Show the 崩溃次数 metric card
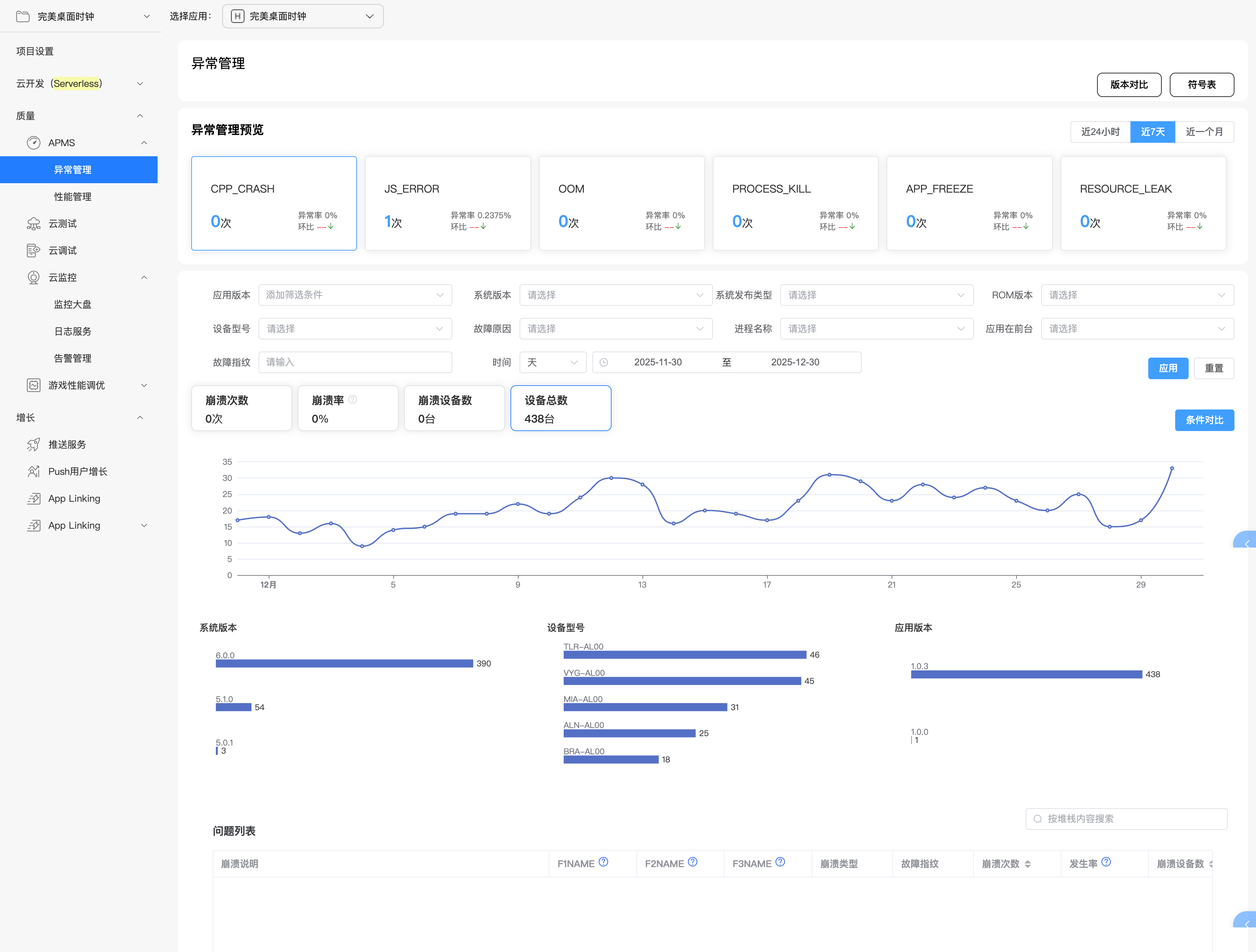 [x=242, y=408]
